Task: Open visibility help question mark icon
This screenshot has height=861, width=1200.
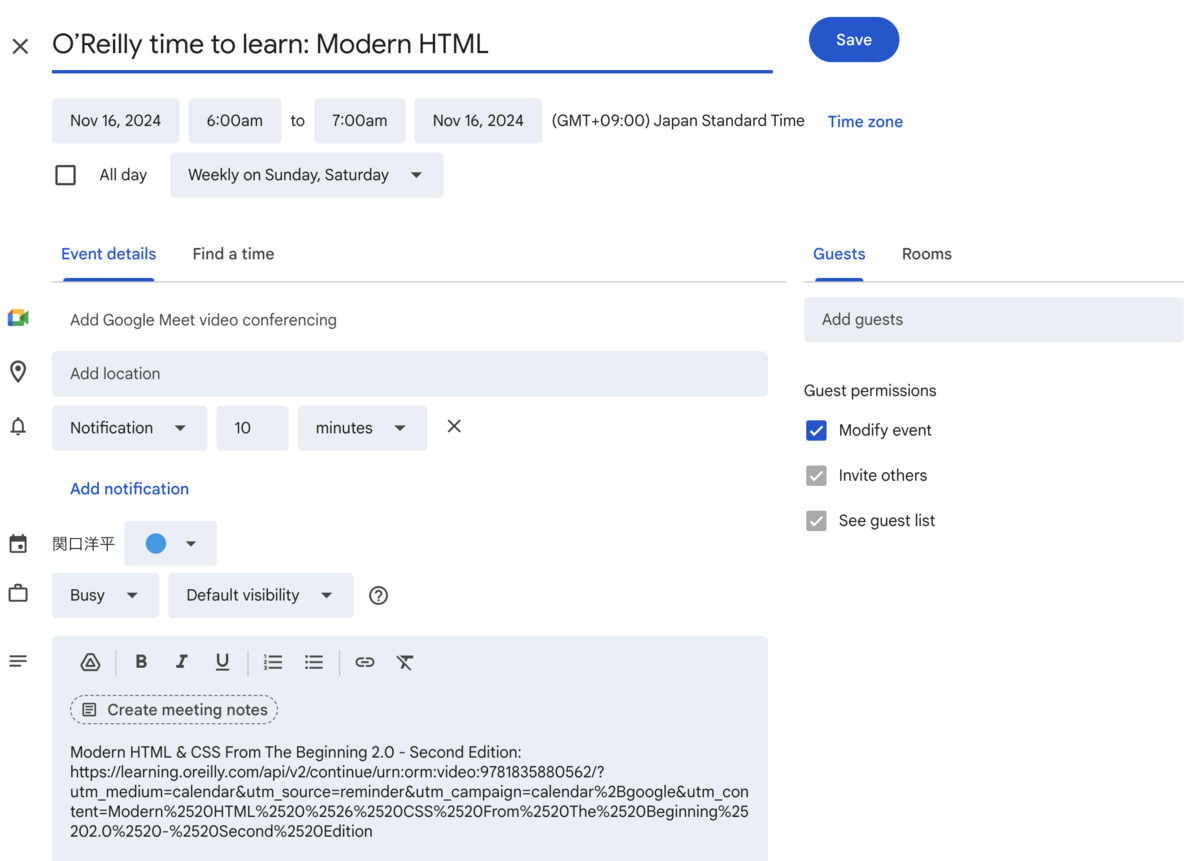Action: point(378,595)
